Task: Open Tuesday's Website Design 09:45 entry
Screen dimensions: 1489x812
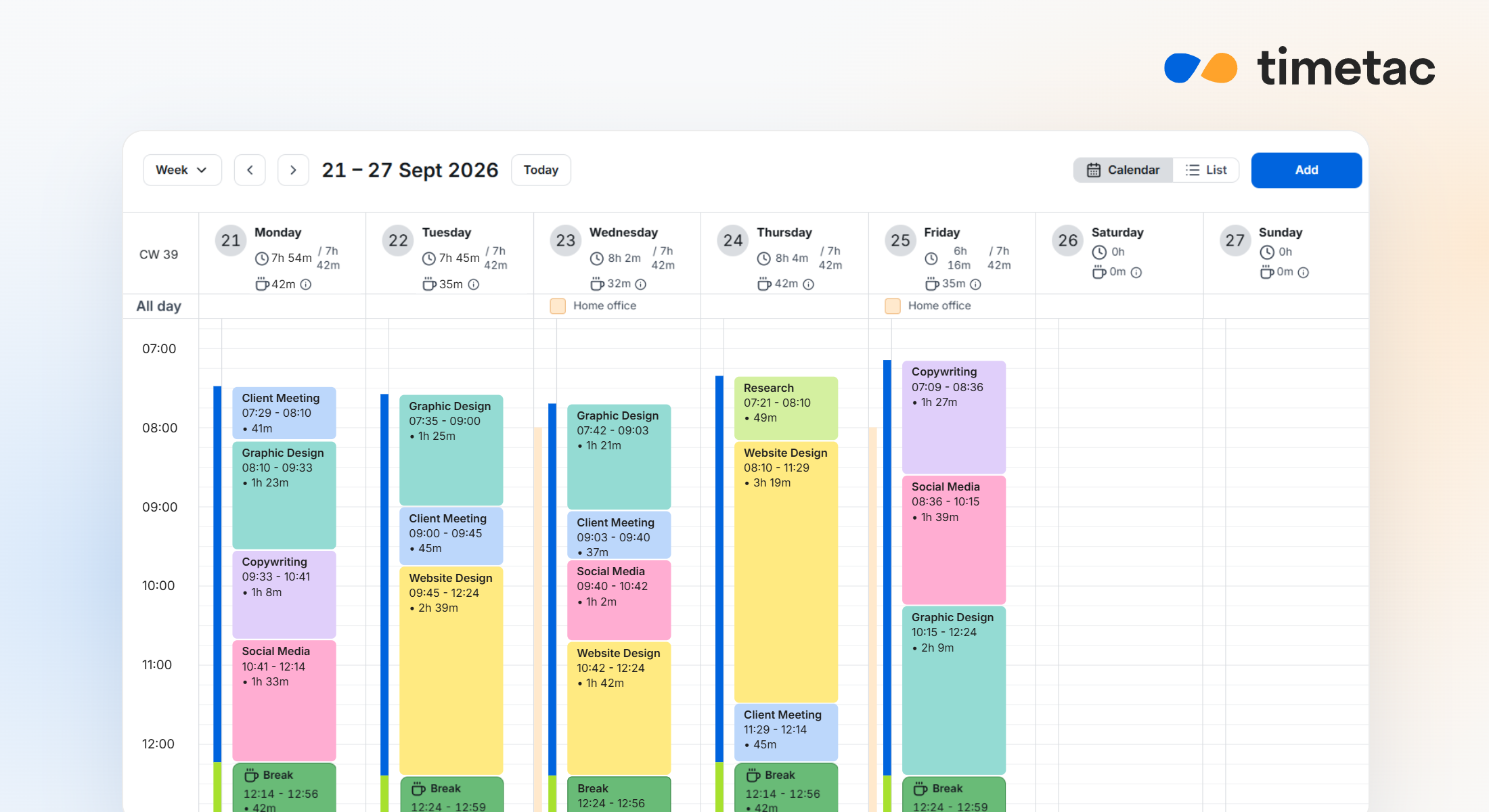Action: [451, 671]
